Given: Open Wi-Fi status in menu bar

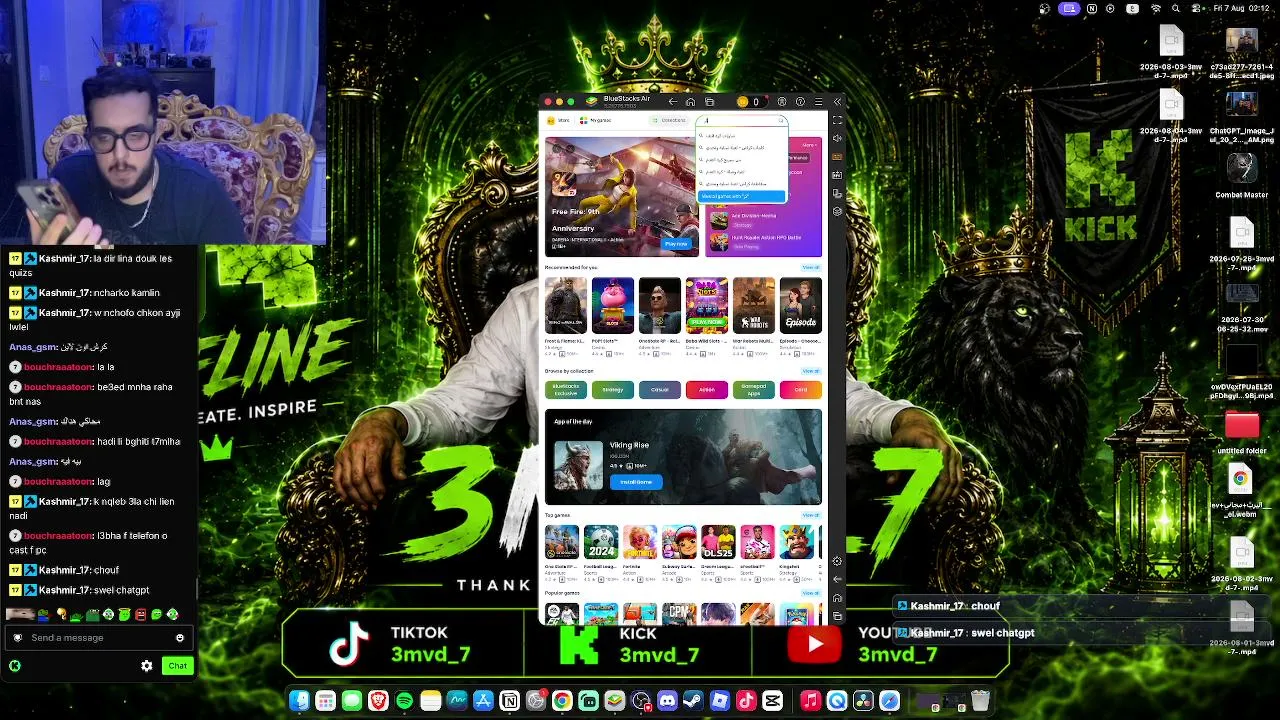Looking at the screenshot, I should point(1156,9).
